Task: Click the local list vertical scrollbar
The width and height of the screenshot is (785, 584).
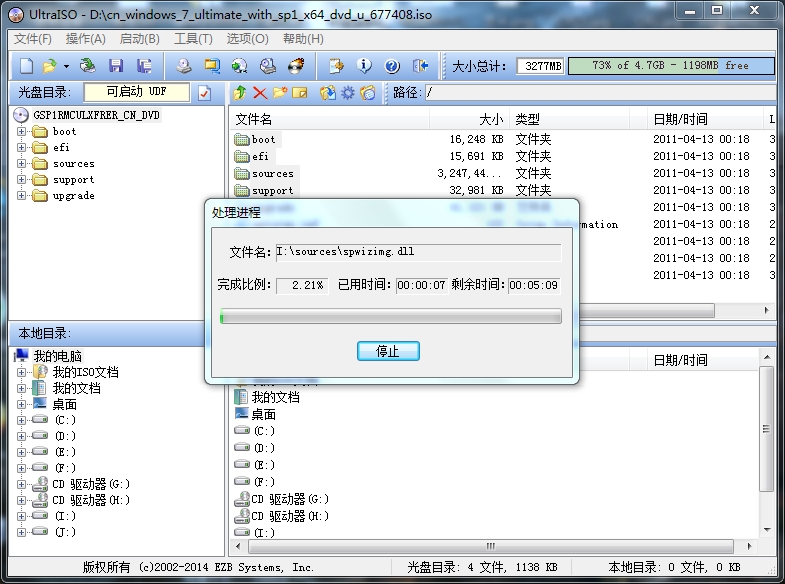Action: tap(766, 429)
